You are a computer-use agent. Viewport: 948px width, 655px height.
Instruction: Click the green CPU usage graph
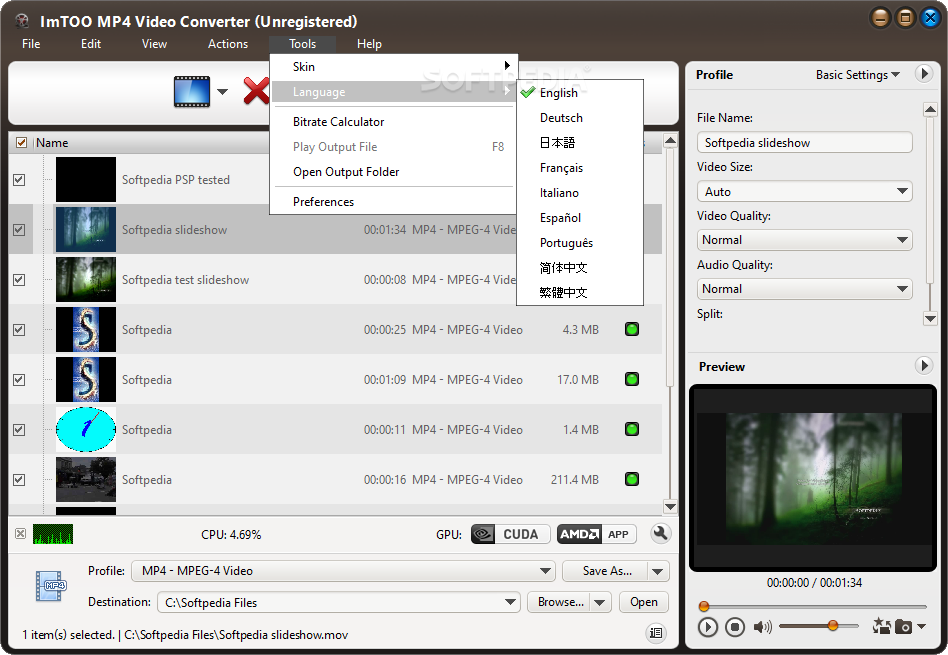[53, 534]
